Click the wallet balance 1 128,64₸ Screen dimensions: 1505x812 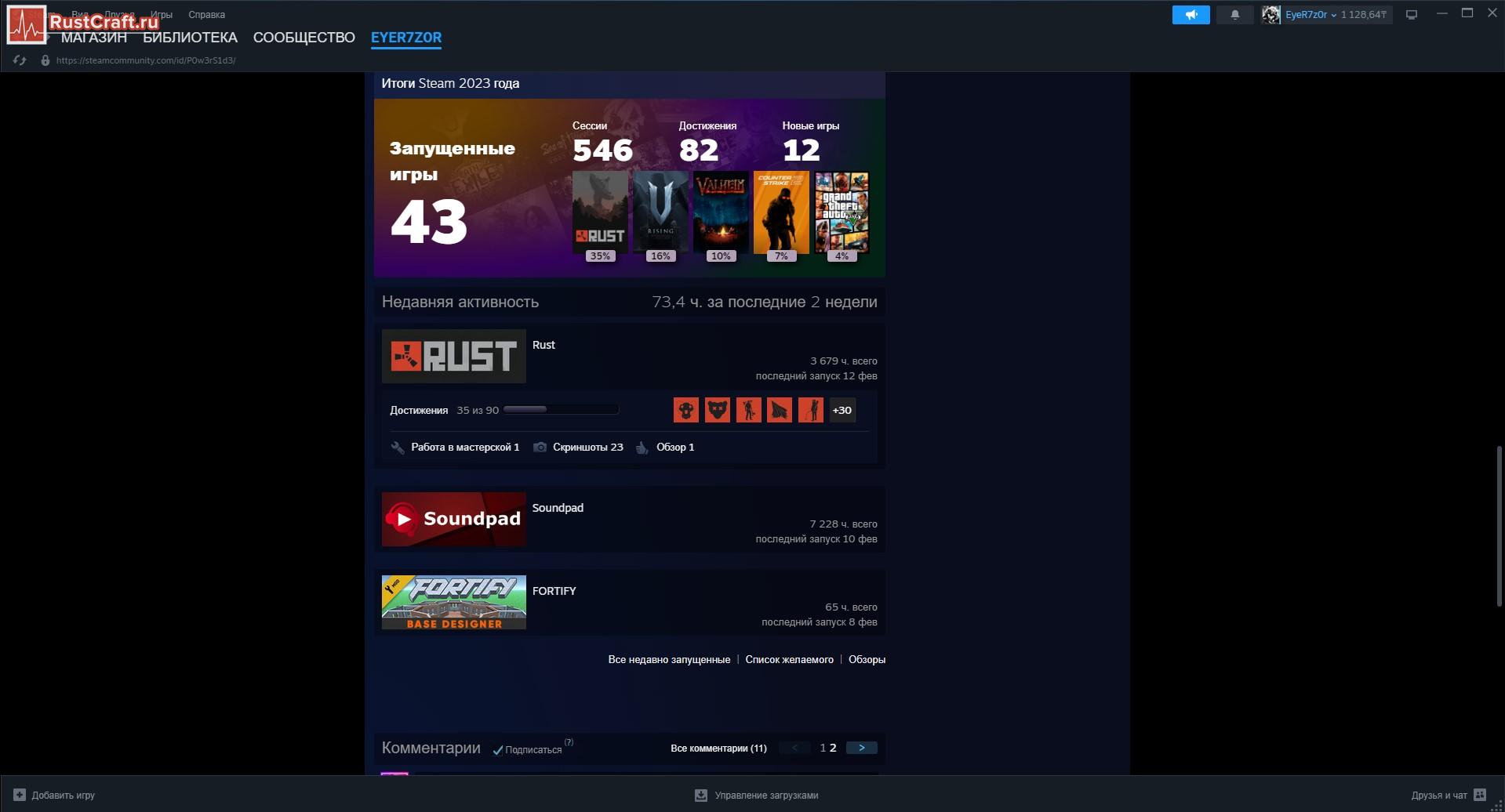coord(1364,15)
